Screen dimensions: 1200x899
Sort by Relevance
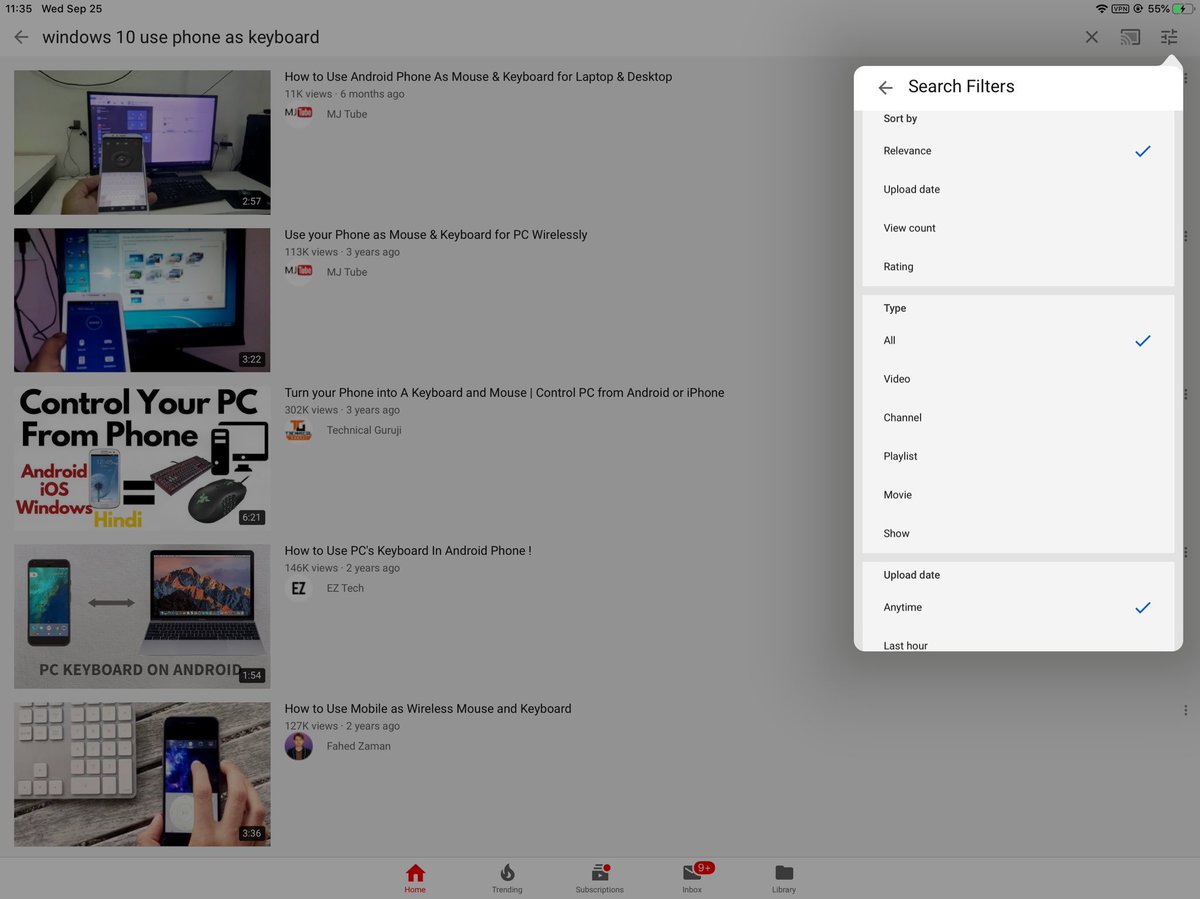[1018, 151]
